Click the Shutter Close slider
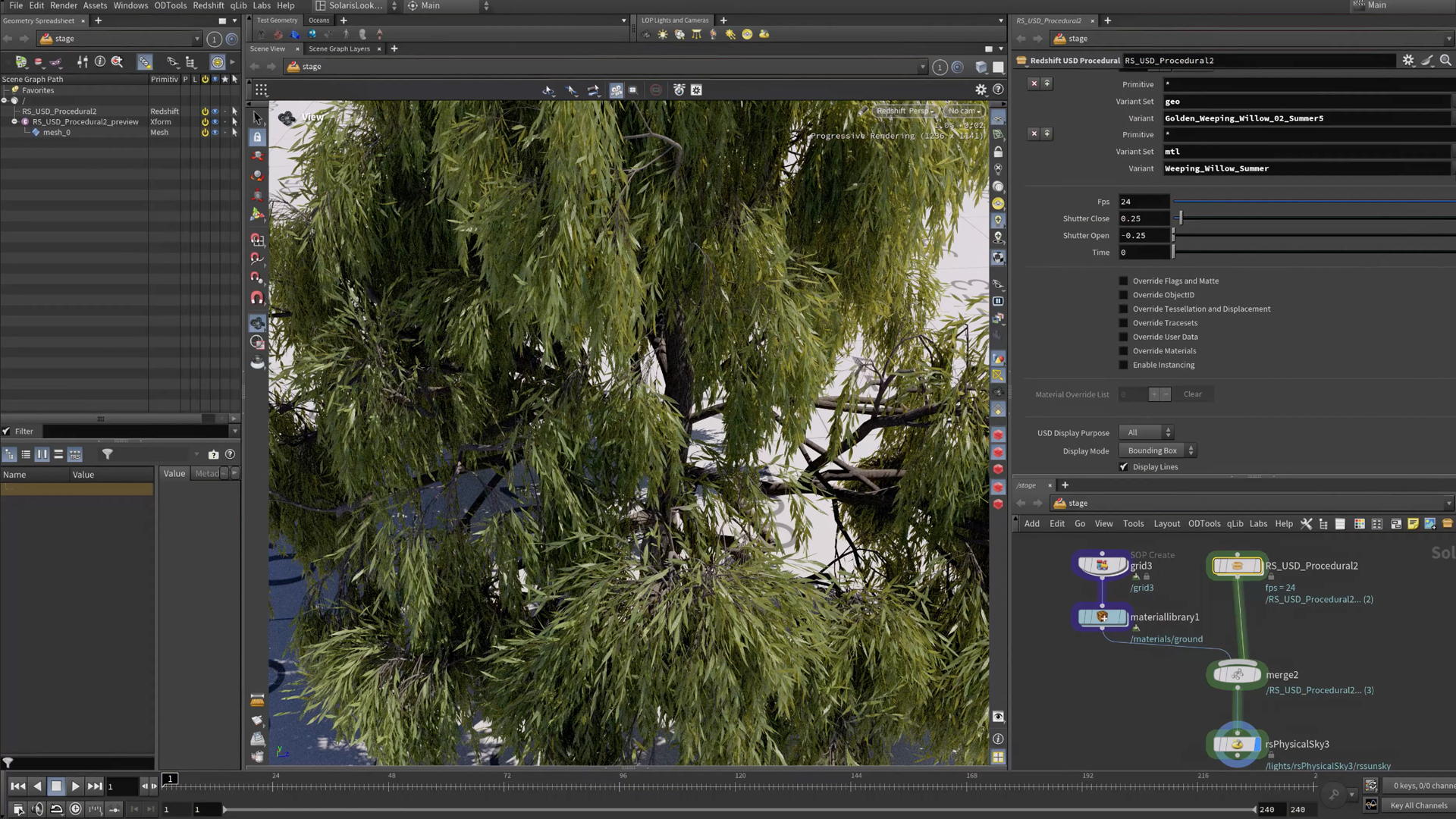Screen dimensions: 1456x819 [x=1180, y=218]
